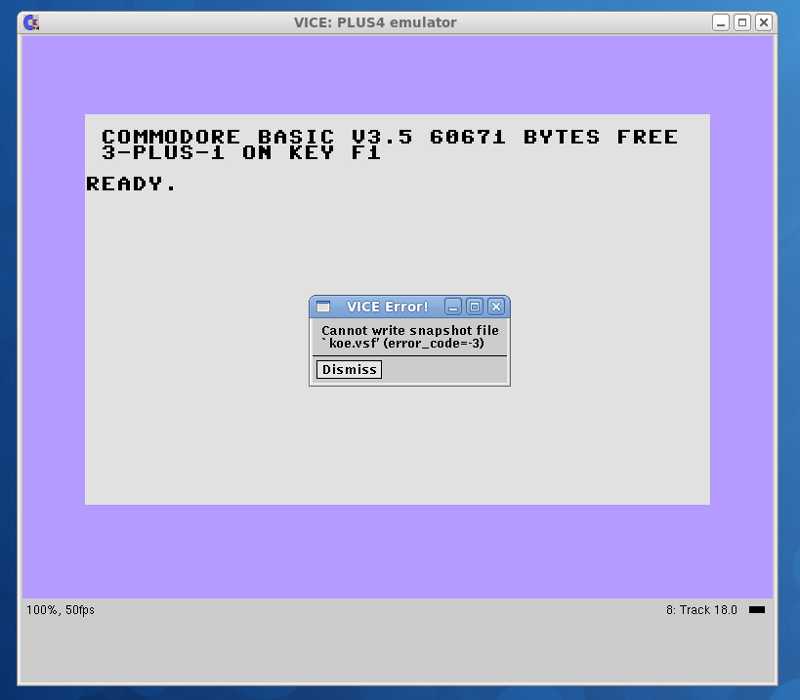
Task: Click the window icon on the VICE Error dialog
Action: click(323, 306)
